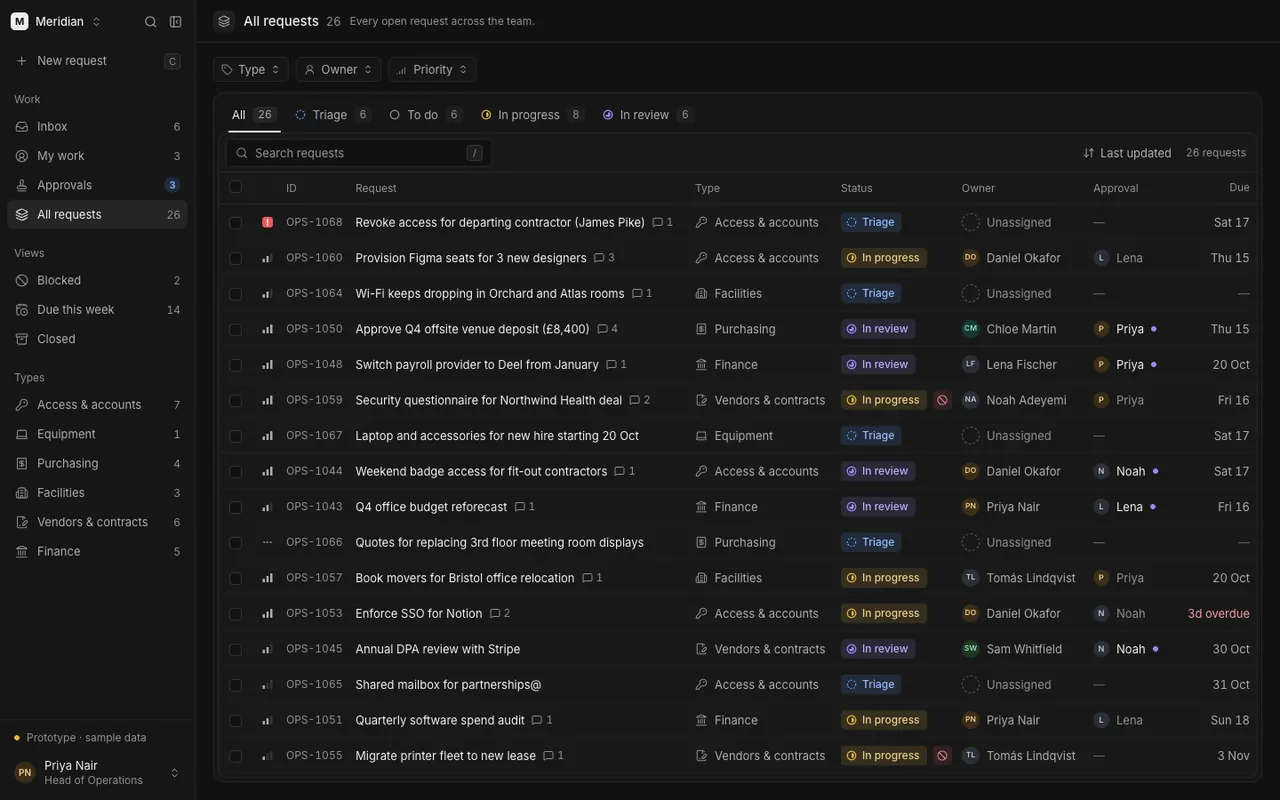Image resolution: width=1280 pixels, height=800 pixels.
Task: Click the priority bars icon on OPS-1053 row
Action: (267, 614)
